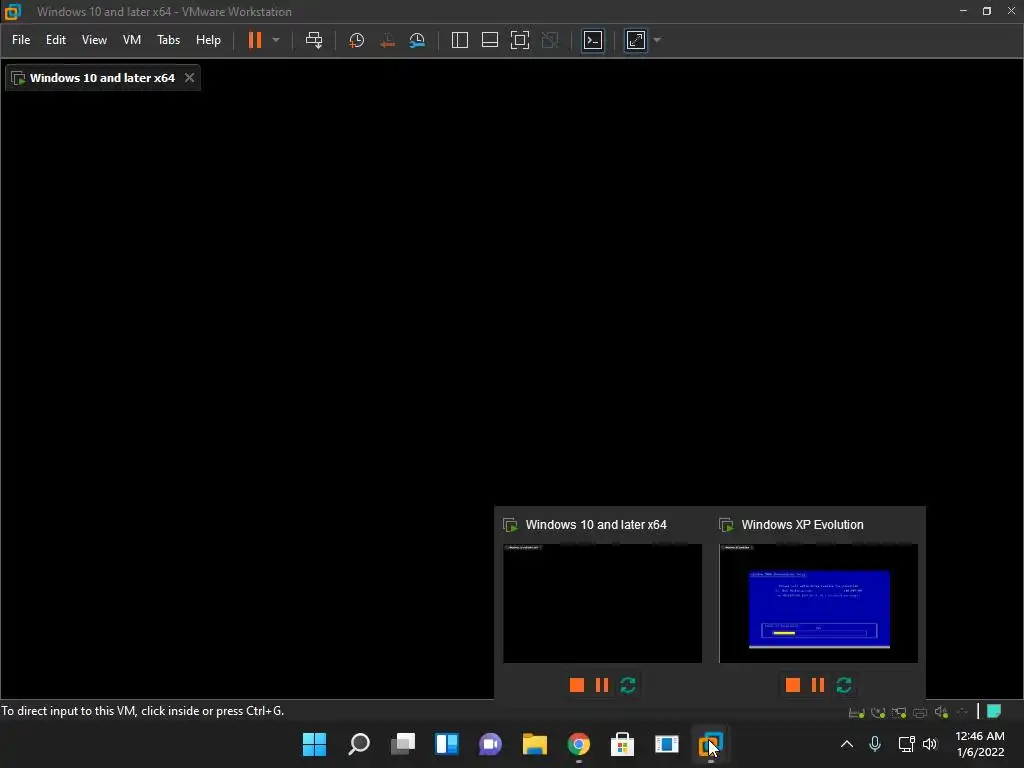Pause the Windows 10 VM from its preview
1024x768 pixels.
(602, 684)
